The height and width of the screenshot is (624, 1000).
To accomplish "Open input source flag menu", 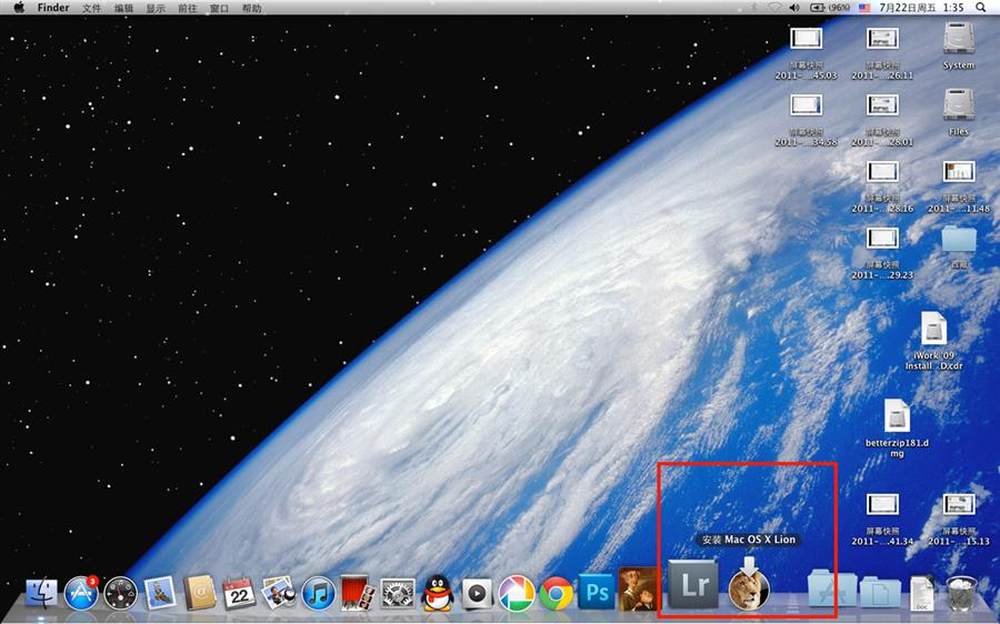I will pyautogui.click(x=864, y=8).
